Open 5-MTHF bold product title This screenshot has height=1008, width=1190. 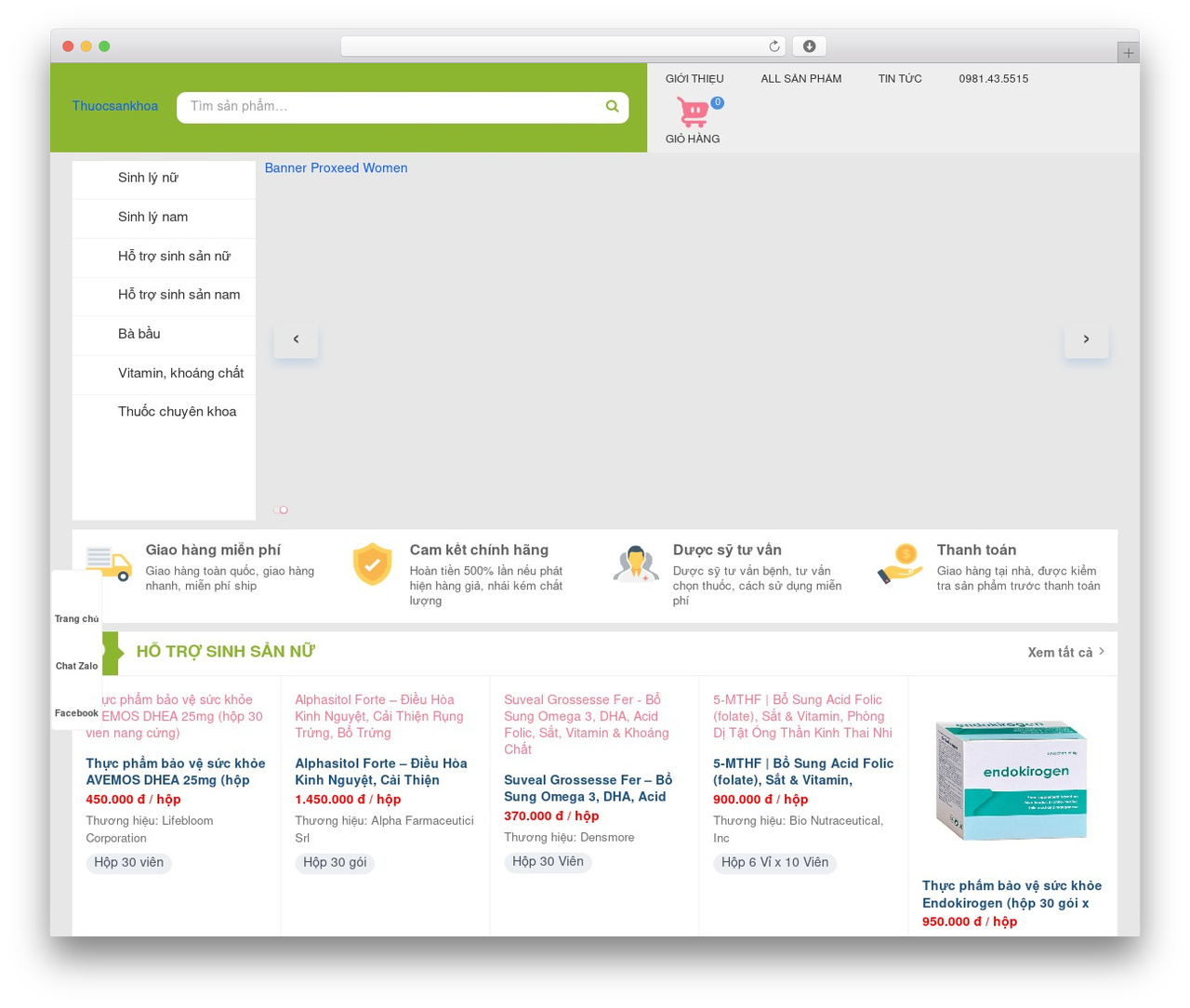pyautogui.click(x=803, y=772)
